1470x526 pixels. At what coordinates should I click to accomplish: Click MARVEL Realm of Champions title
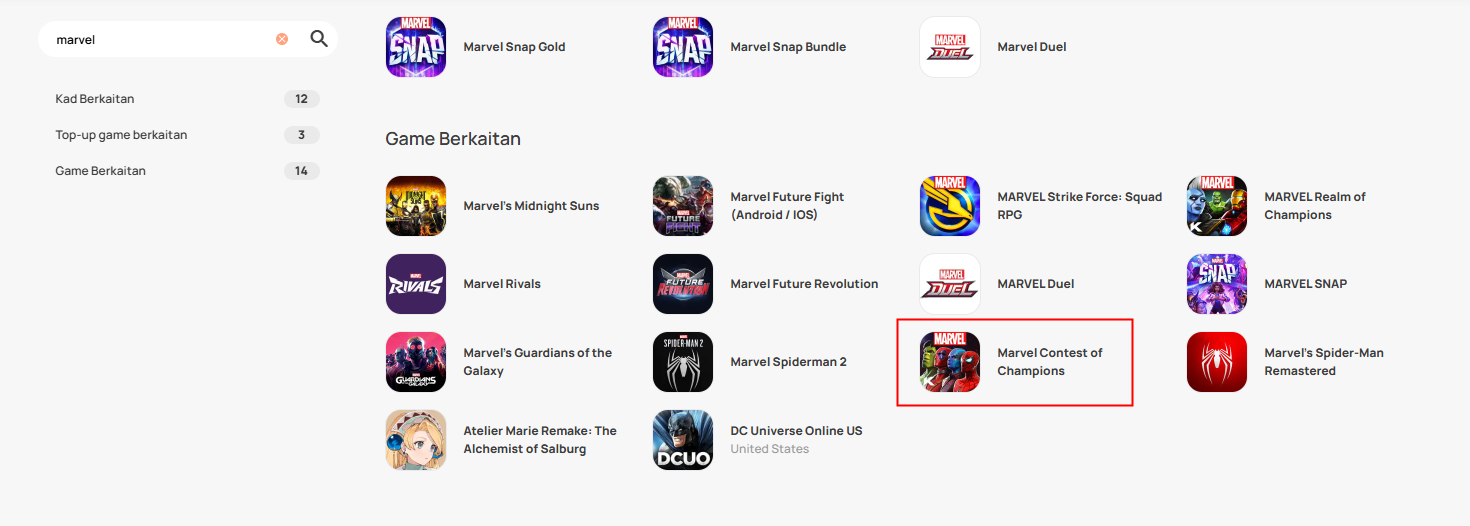click(x=1314, y=206)
